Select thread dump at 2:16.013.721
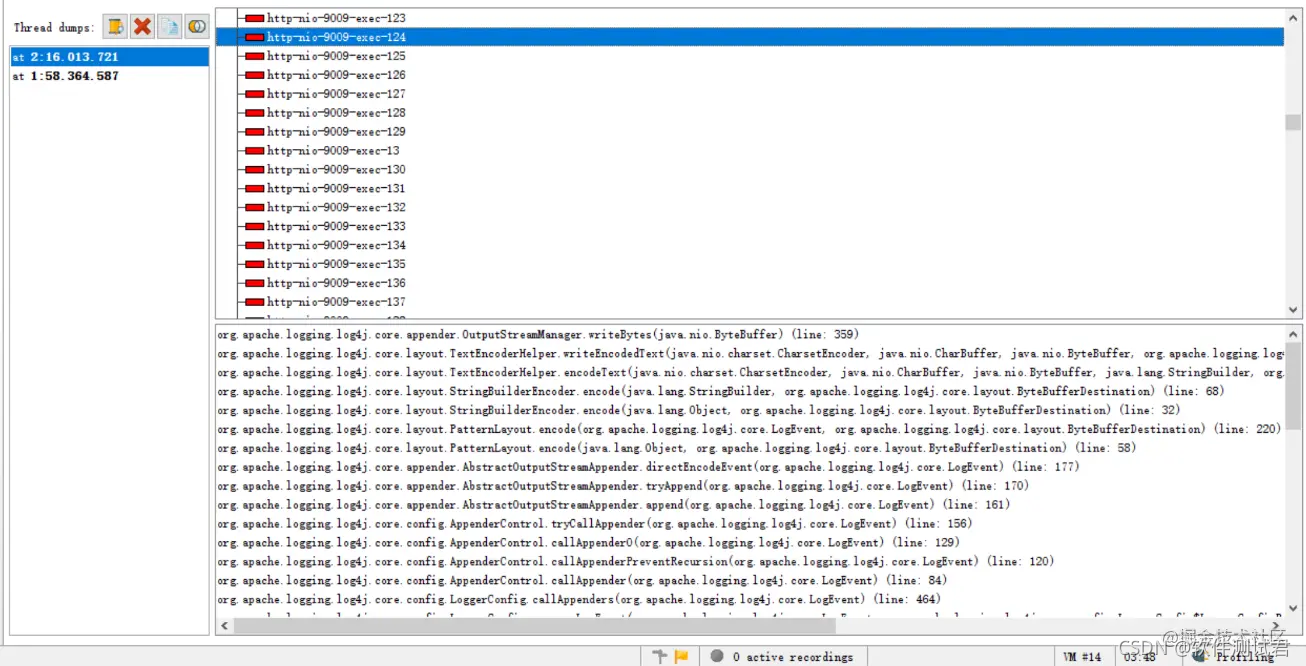This screenshot has height=666, width=1306. click(109, 57)
